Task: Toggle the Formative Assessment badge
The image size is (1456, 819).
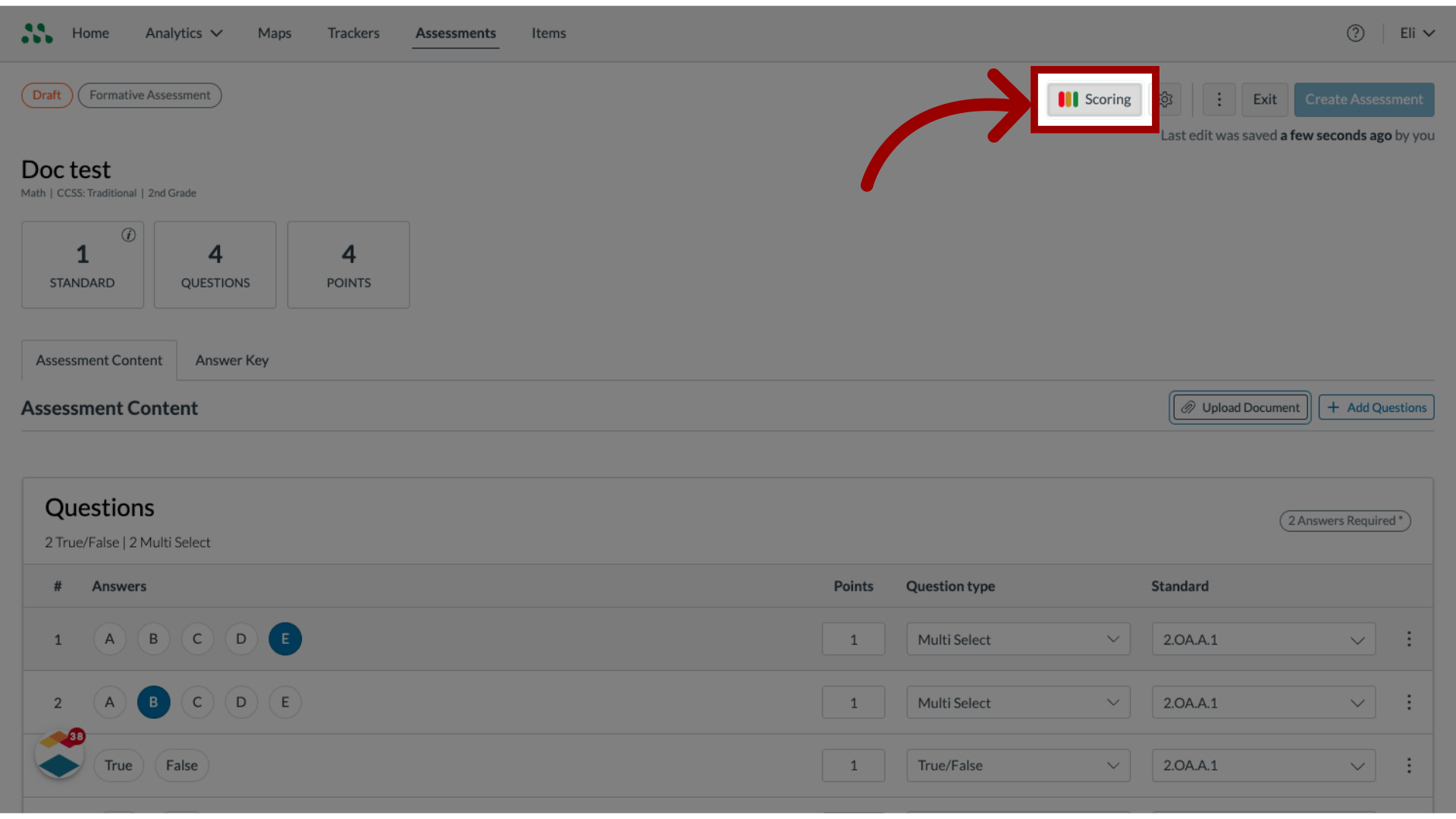Action: 150,95
